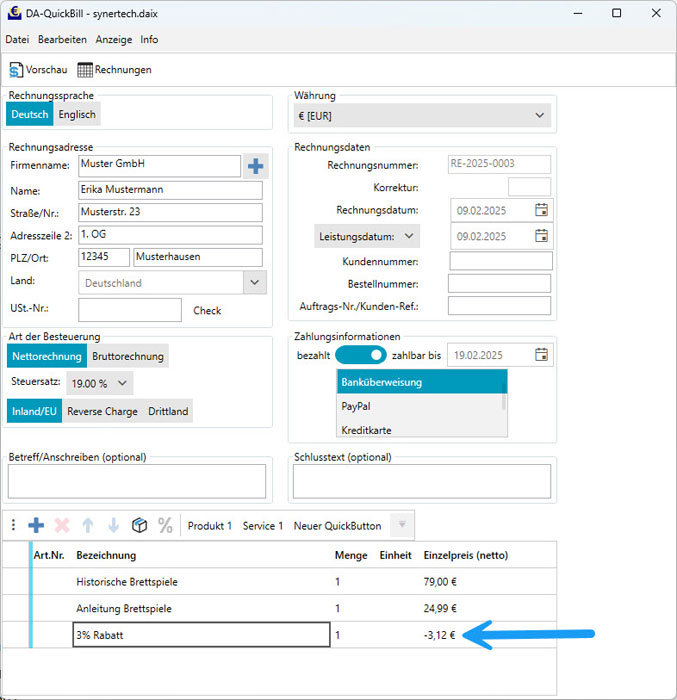Viewport: 677px width, 700px height.
Task: Click the Auftrags-Nr./Kunden-Ref. field
Action: coord(499,306)
